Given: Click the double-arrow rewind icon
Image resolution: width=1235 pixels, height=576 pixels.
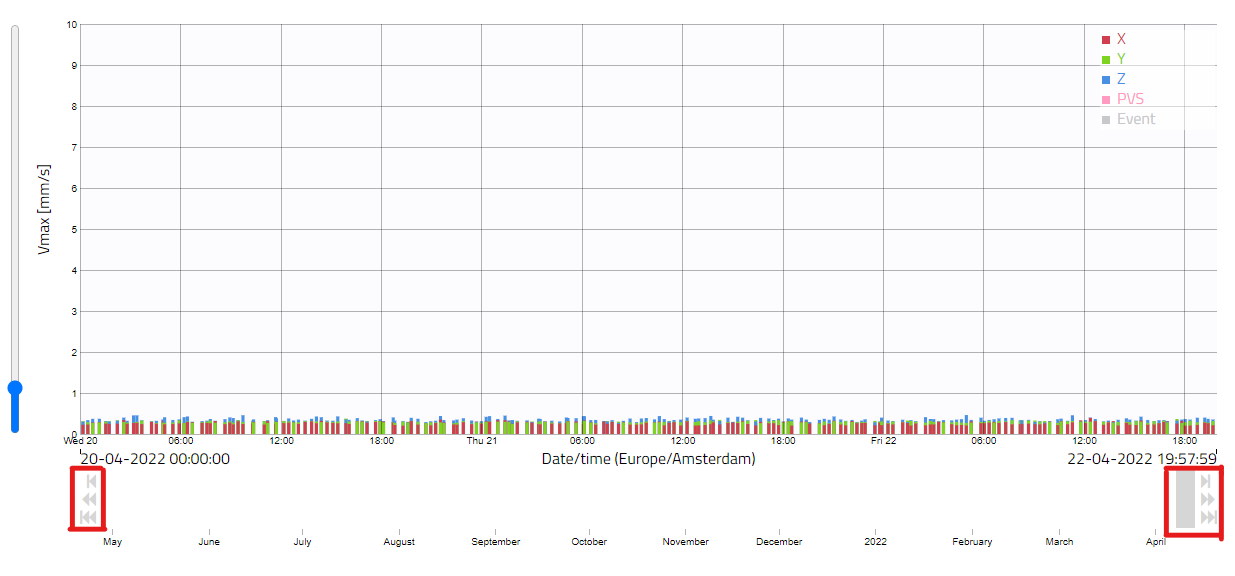Looking at the screenshot, I should click(x=90, y=499).
